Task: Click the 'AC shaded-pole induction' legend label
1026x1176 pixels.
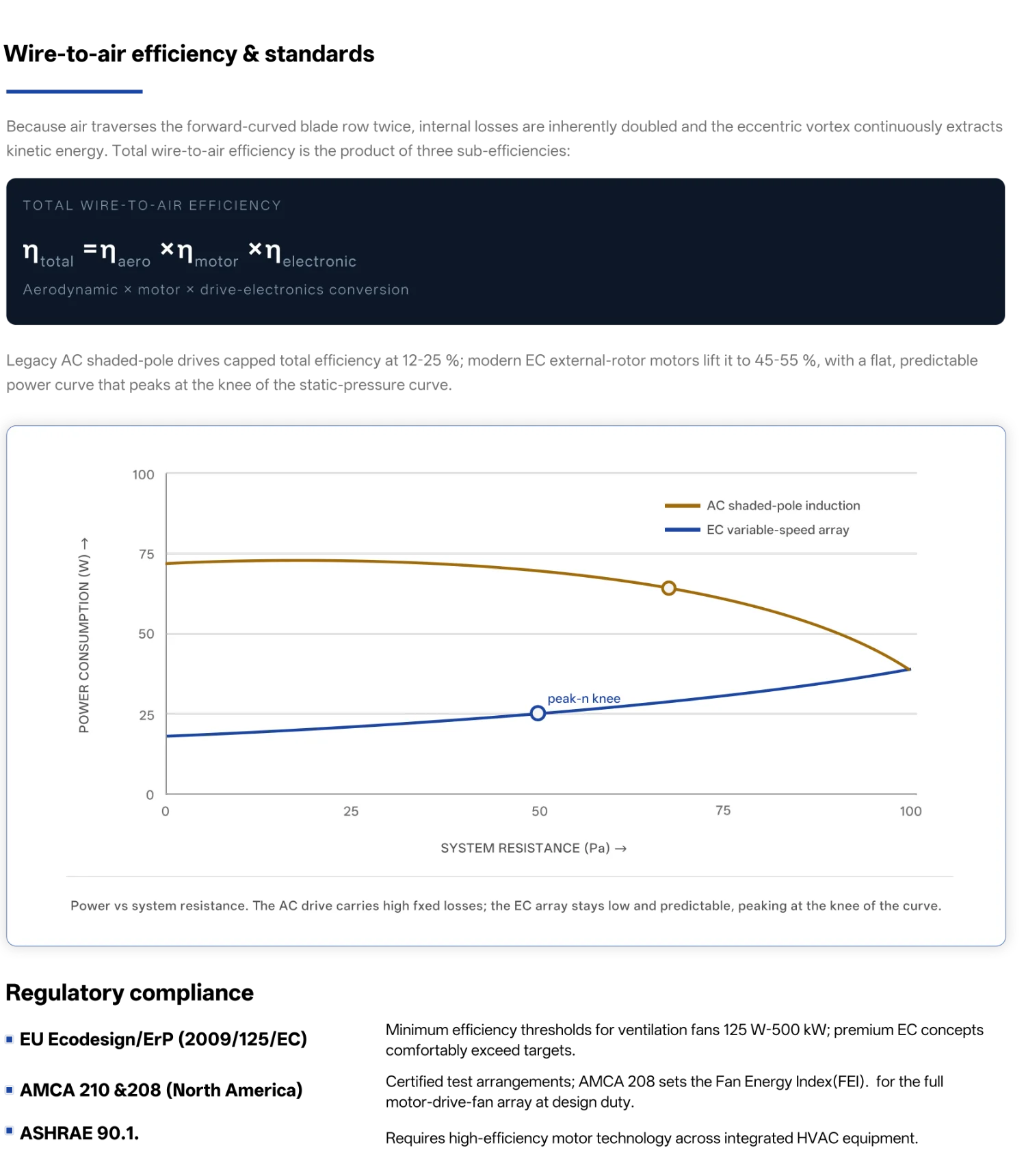Action: pyautogui.click(x=783, y=506)
